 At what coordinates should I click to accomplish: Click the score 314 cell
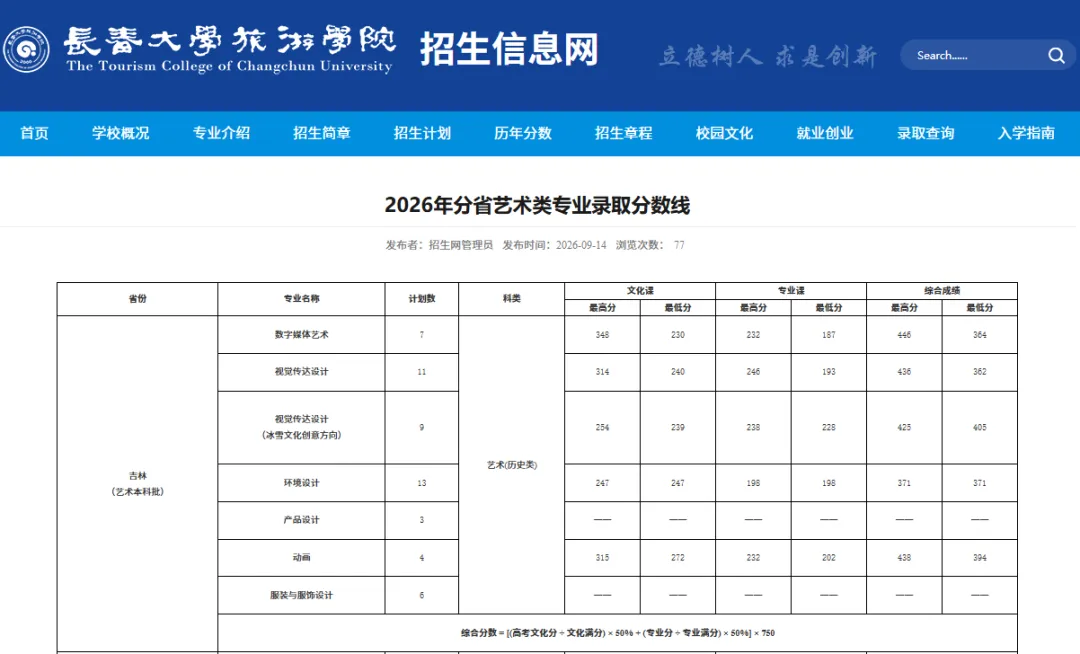click(602, 372)
